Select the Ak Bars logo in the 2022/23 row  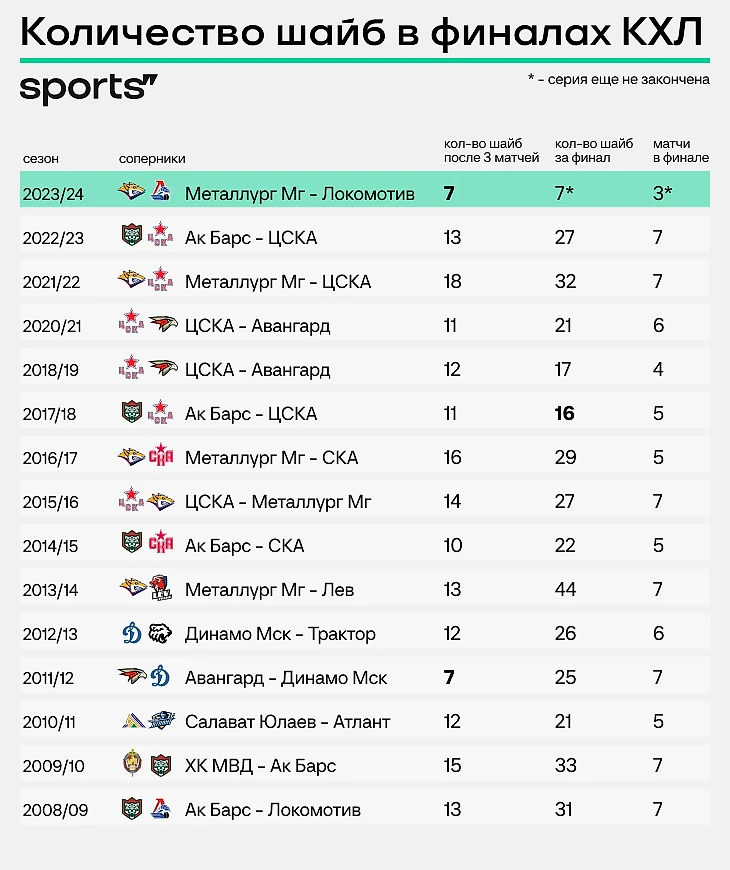point(132,237)
